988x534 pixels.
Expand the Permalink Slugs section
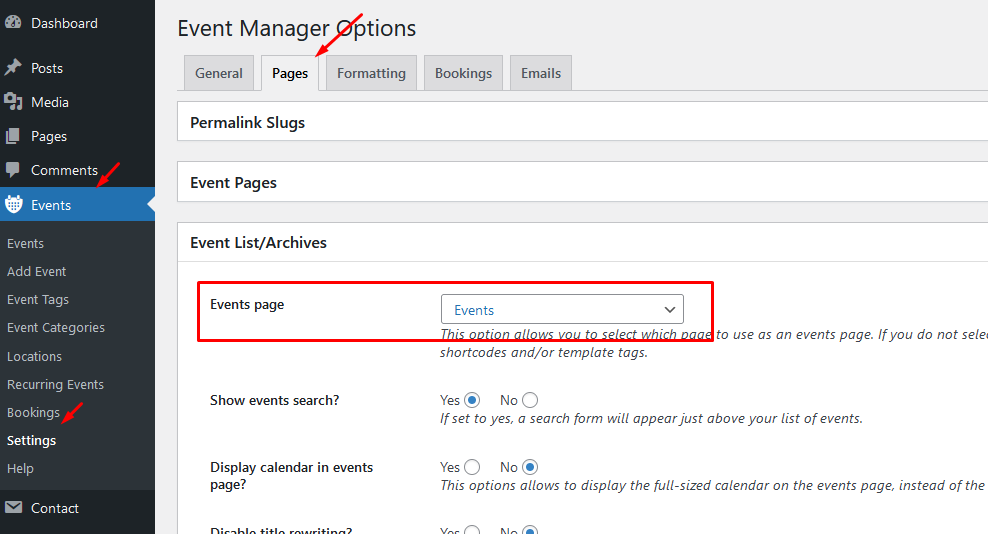coord(247,123)
